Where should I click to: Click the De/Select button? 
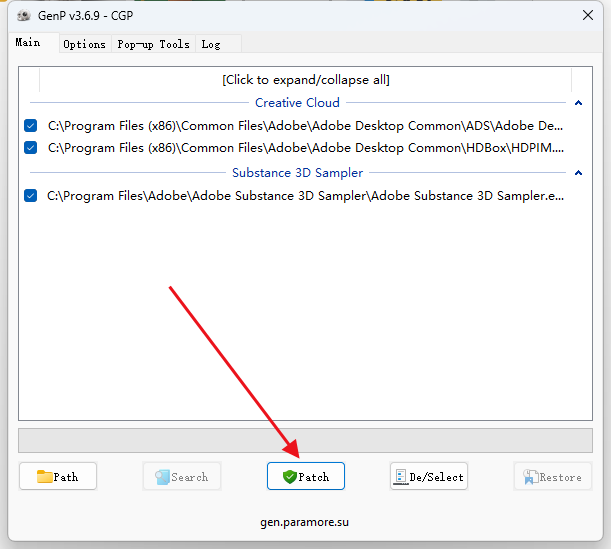pos(429,476)
